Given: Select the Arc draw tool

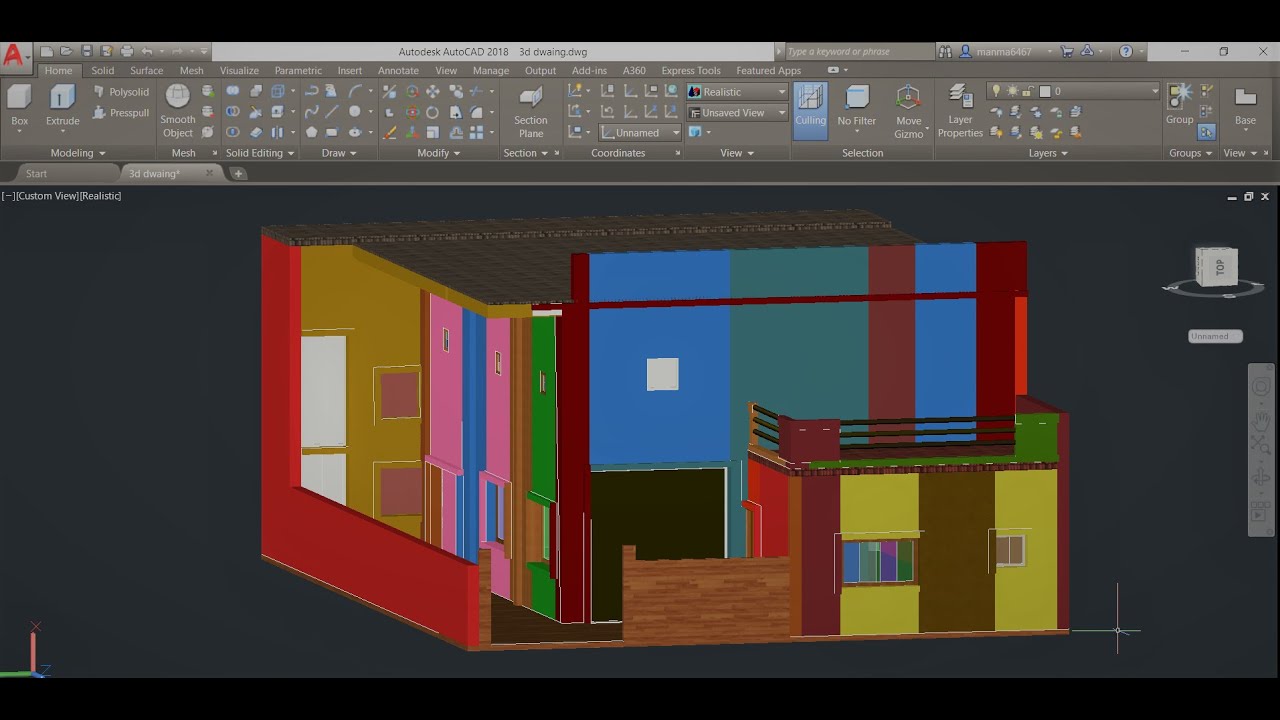Looking at the screenshot, I should tap(354, 91).
